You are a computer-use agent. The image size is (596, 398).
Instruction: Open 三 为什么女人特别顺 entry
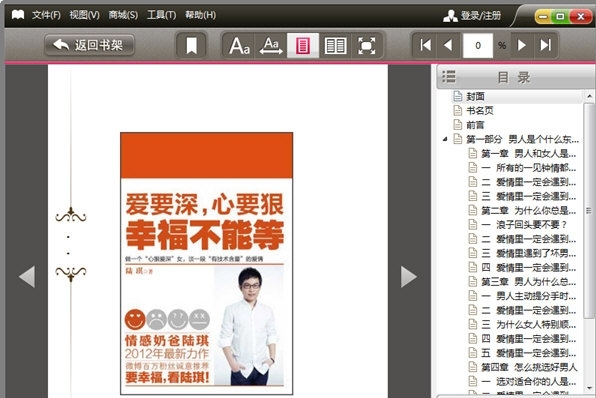[528, 325]
